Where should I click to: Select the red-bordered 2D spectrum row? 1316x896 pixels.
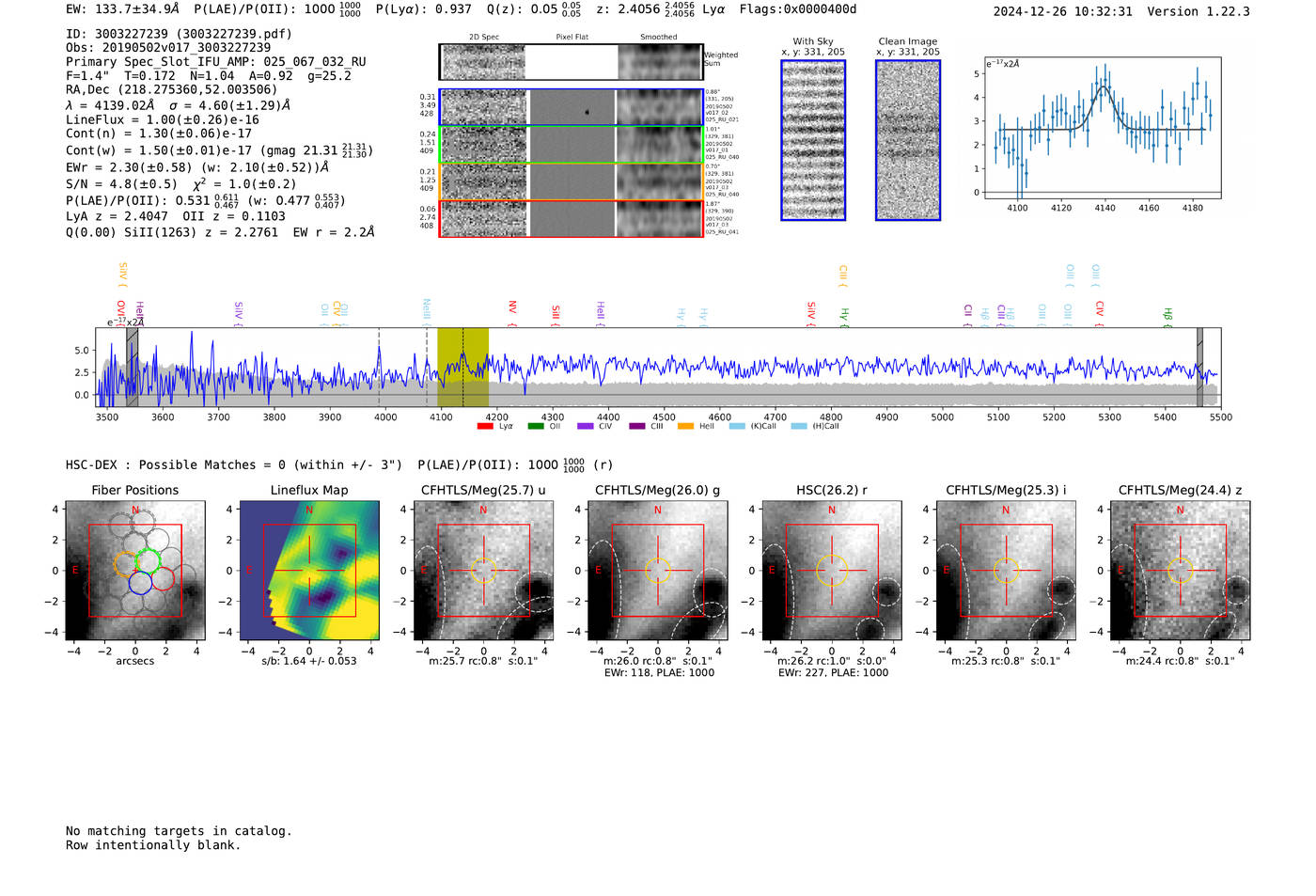click(572, 218)
